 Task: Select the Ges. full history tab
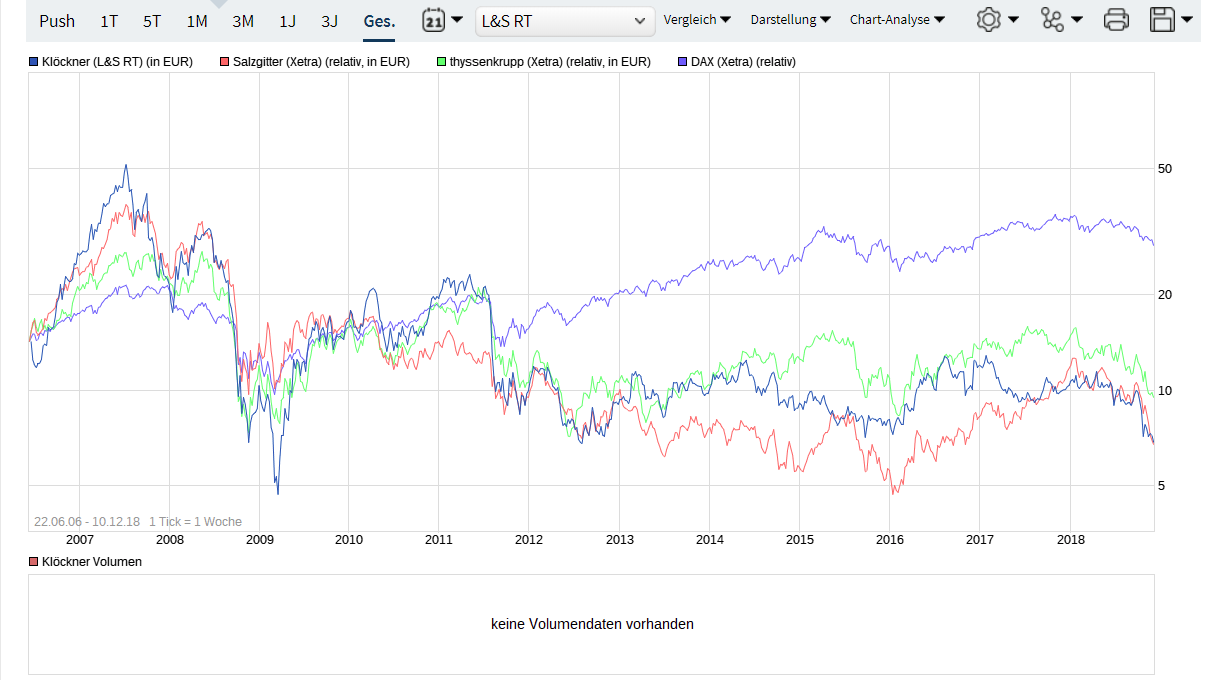tap(379, 21)
